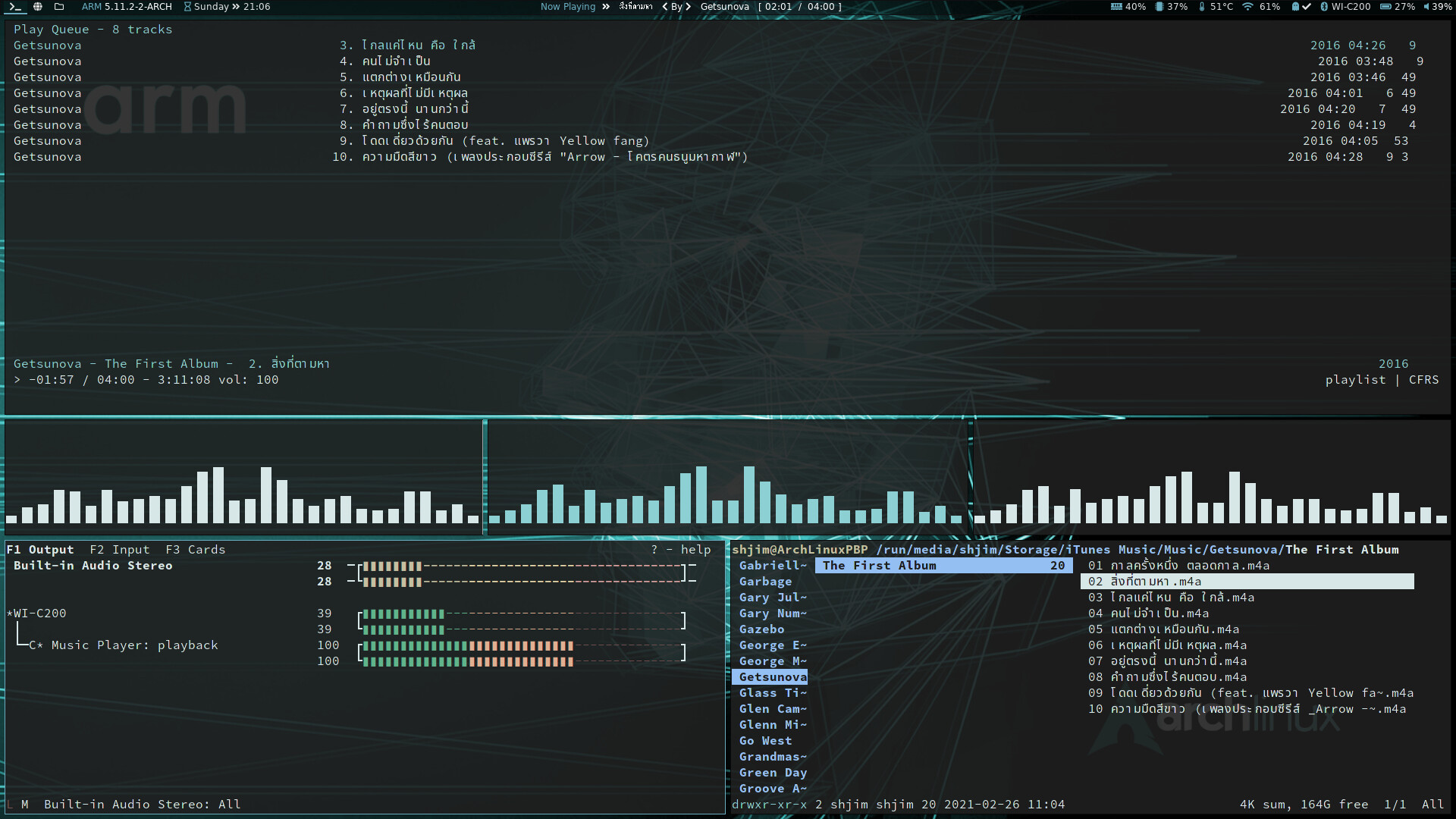Open 'The First Album' folder in ranger
The width and height of the screenshot is (1456, 819).
coord(944,566)
